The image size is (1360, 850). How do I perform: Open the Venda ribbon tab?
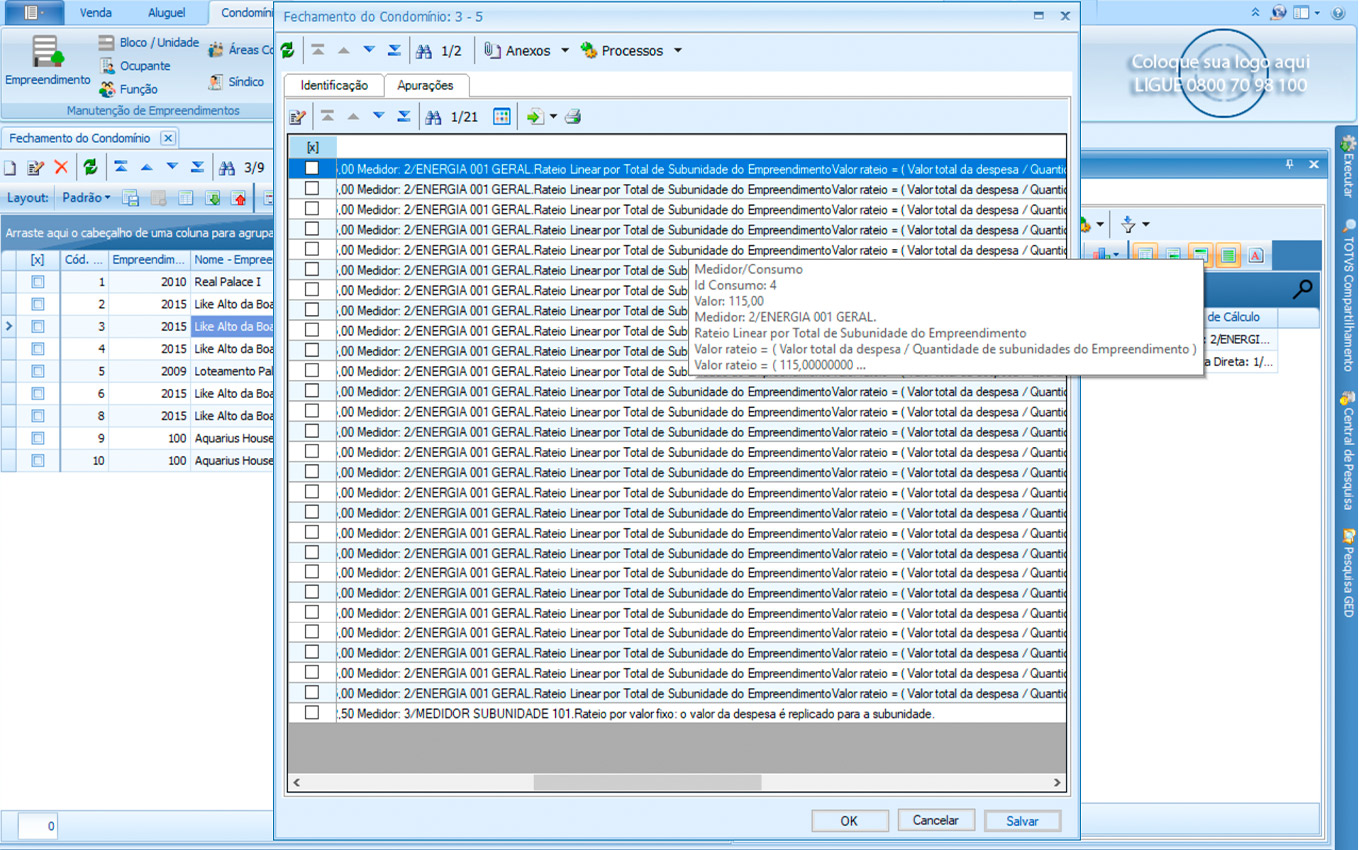pos(96,13)
